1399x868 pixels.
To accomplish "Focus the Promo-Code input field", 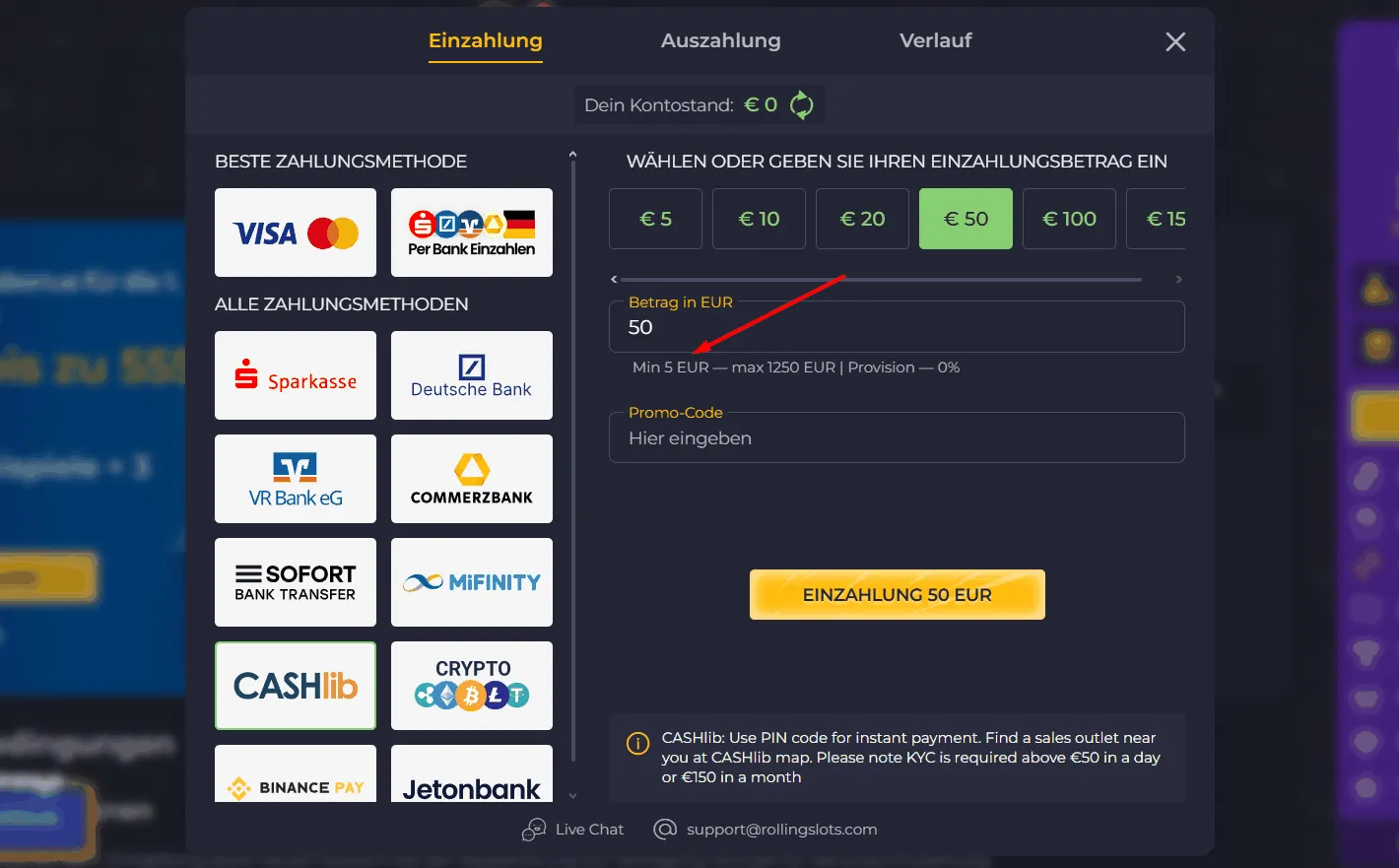I will click(897, 438).
